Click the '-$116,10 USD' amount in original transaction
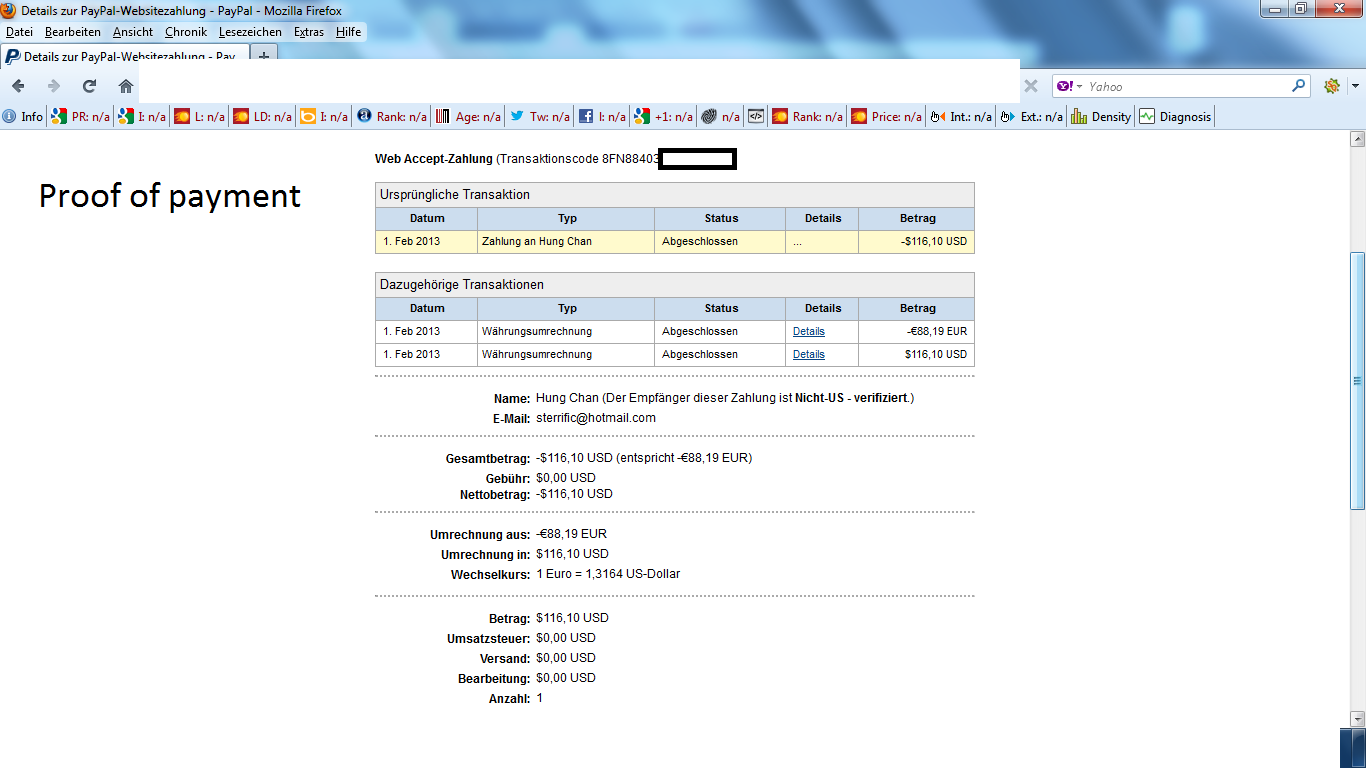 935,242
